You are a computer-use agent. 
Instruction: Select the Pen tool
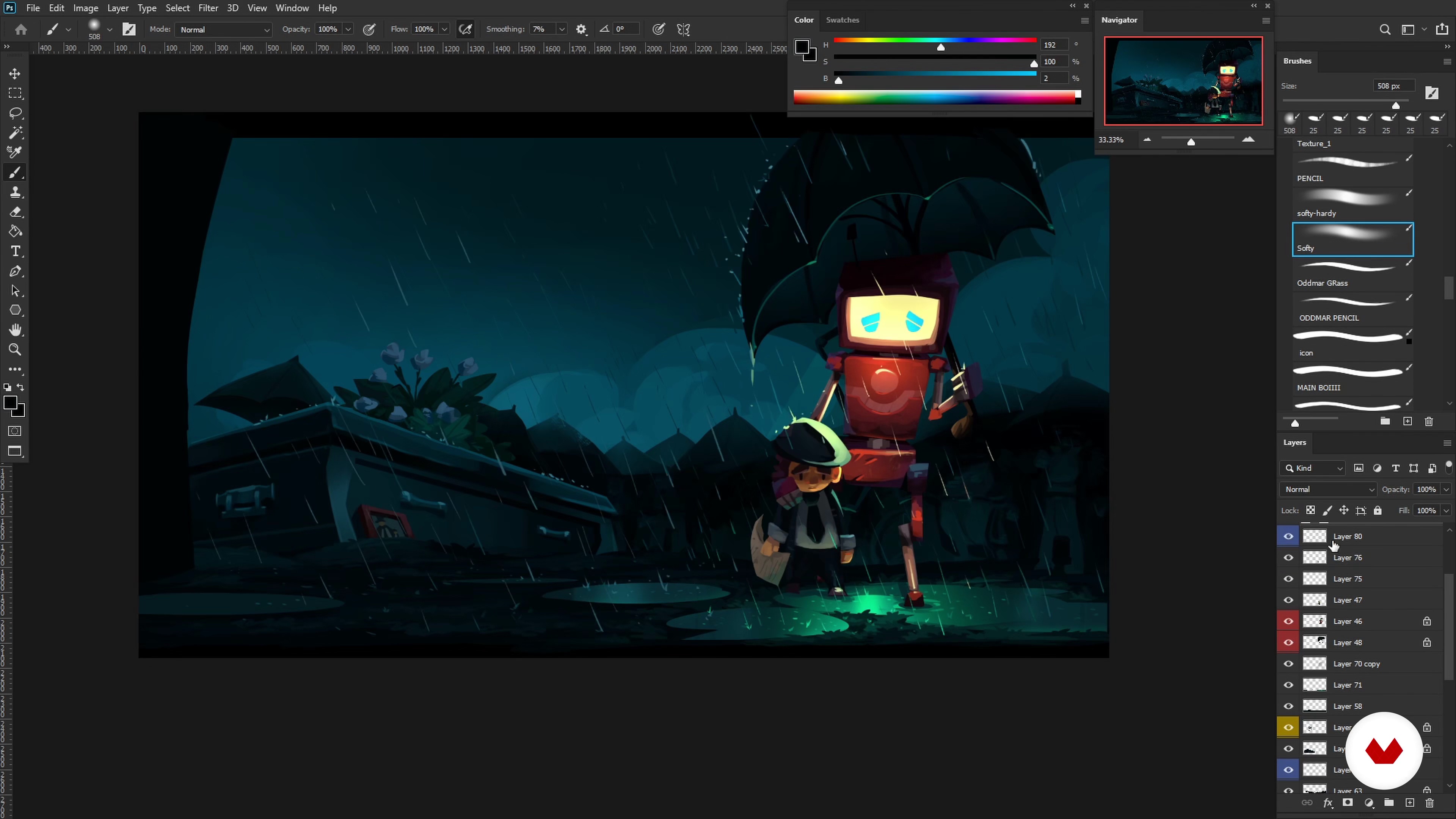[15, 271]
